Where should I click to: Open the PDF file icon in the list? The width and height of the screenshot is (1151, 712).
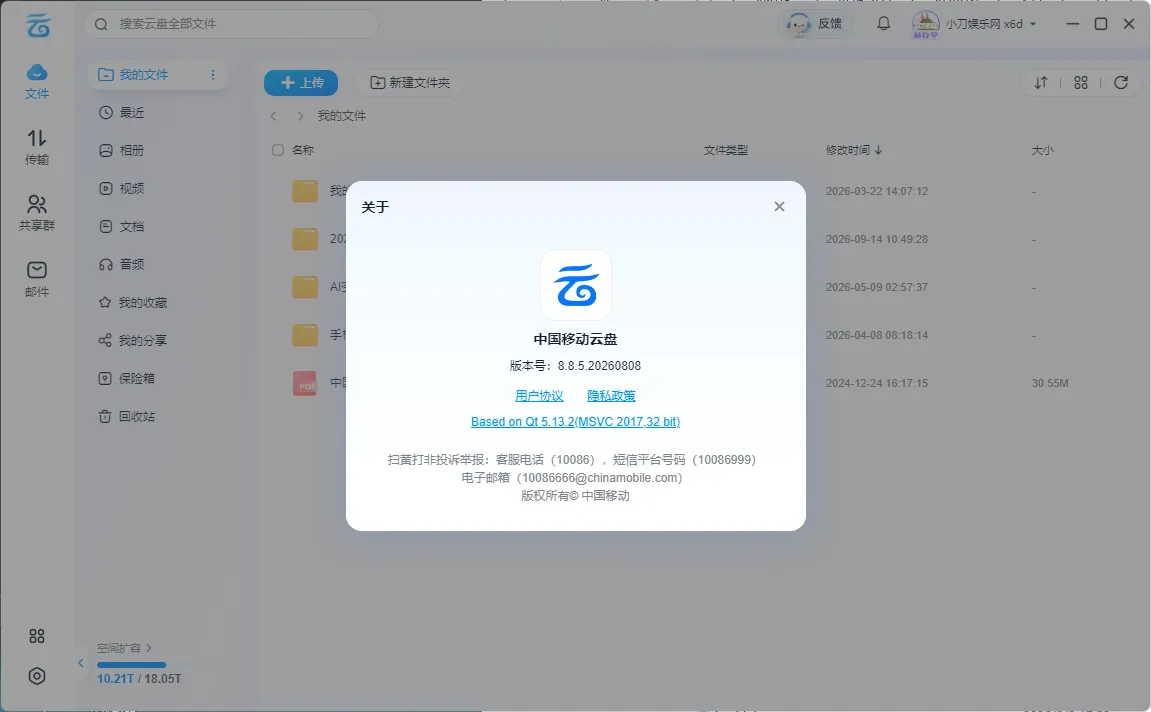(305, 383)
